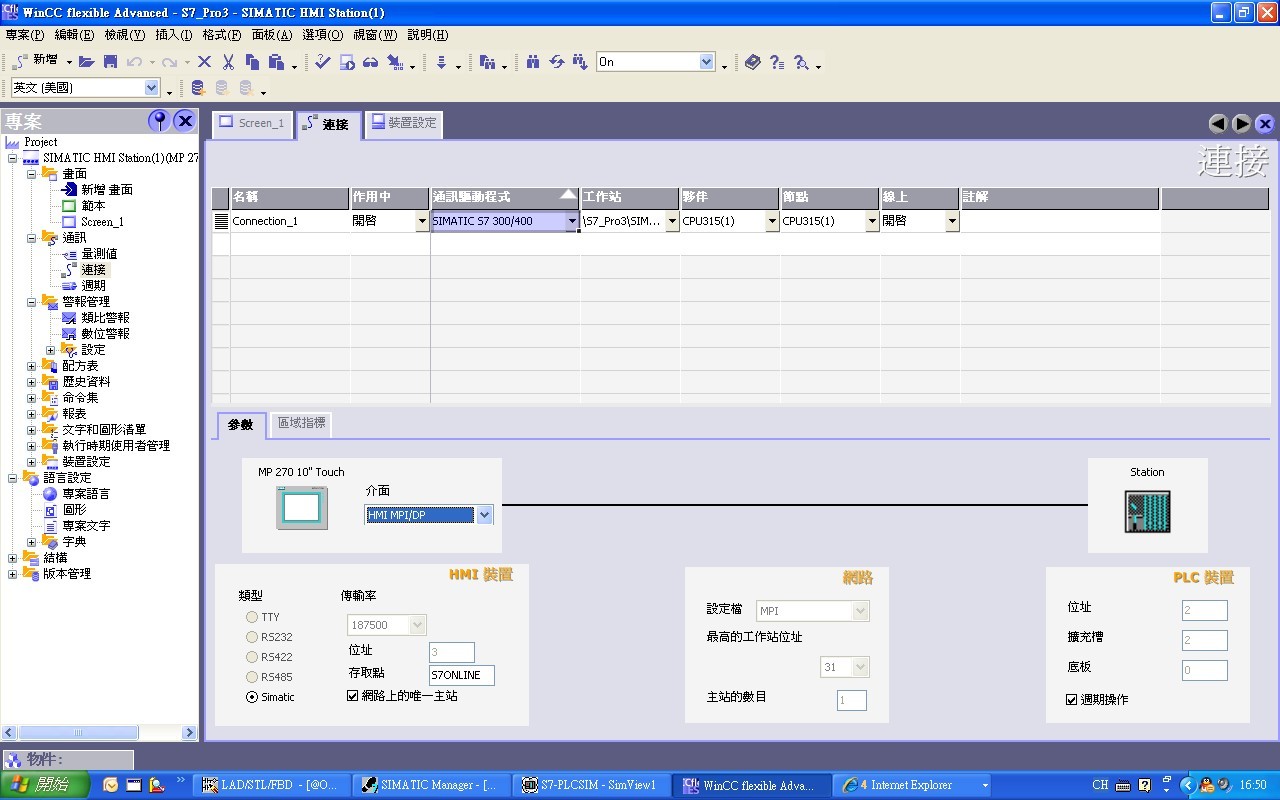Click the Windows 開始 Start button
Screen dimensions: 1280x800
[x=46, y=785]
